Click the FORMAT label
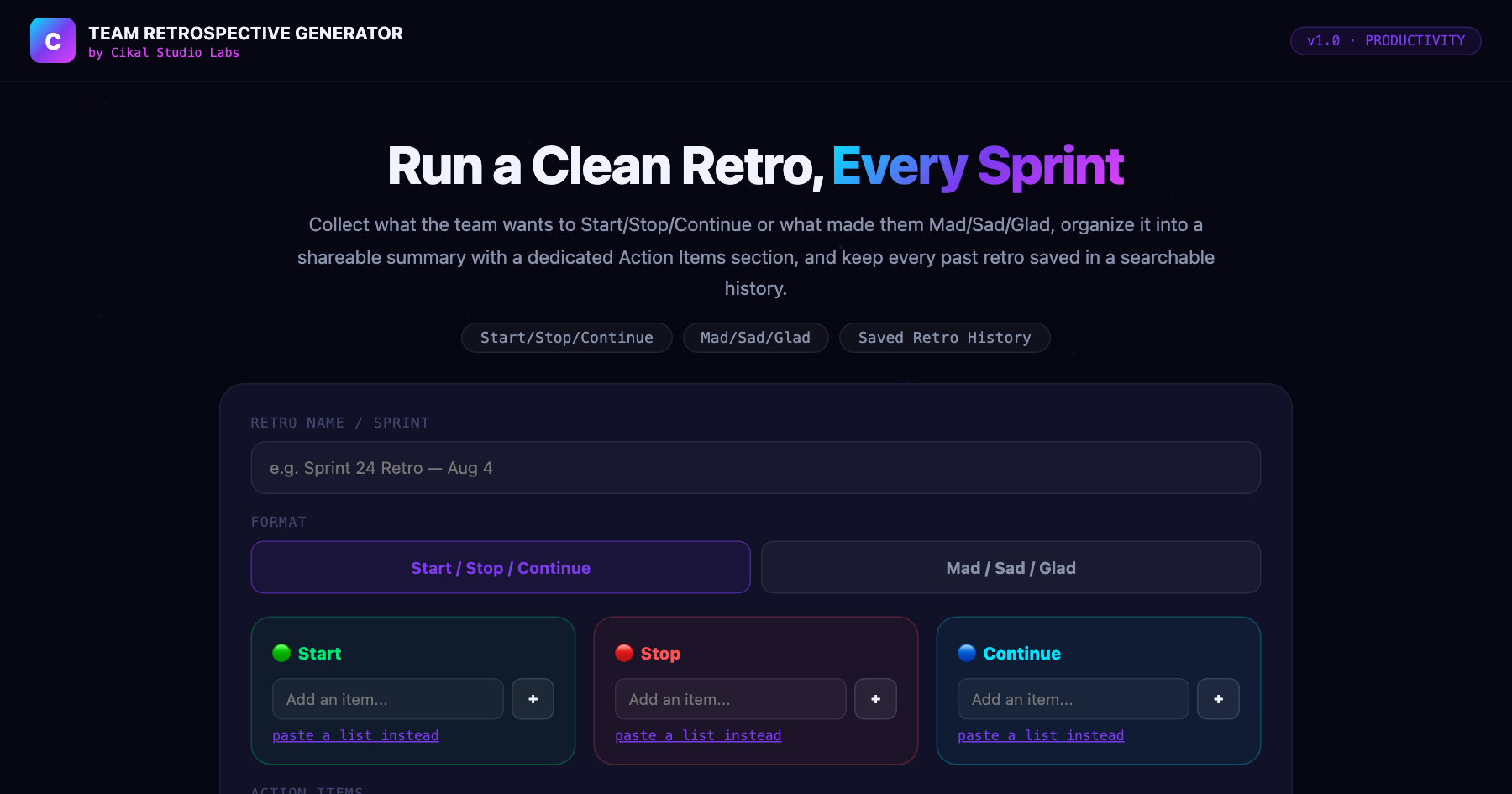Viewport: 1512px width, 794px height. (279, 522)
